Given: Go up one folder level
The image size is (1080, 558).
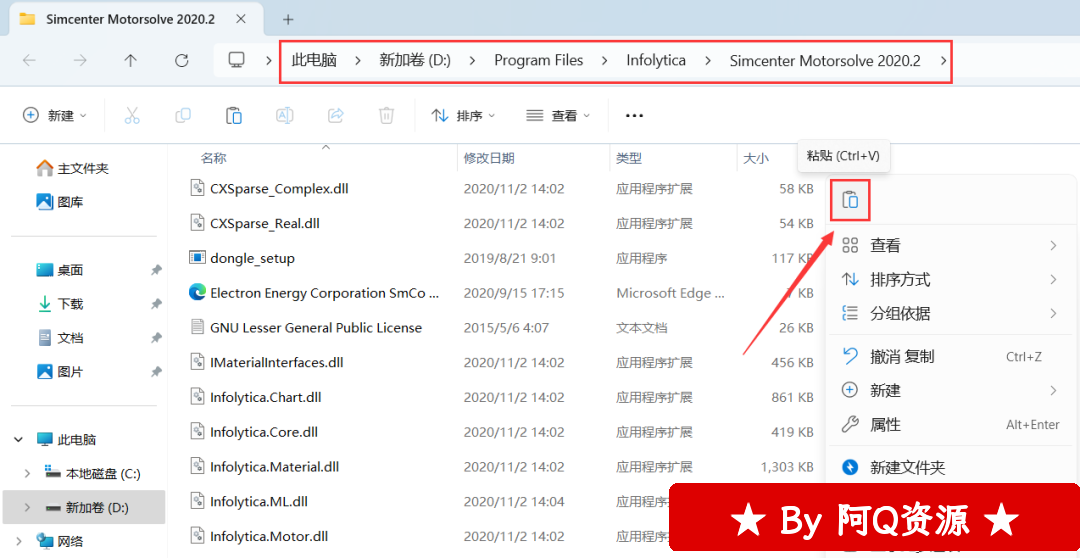Looking at the screenshot, I should (130, 61).
